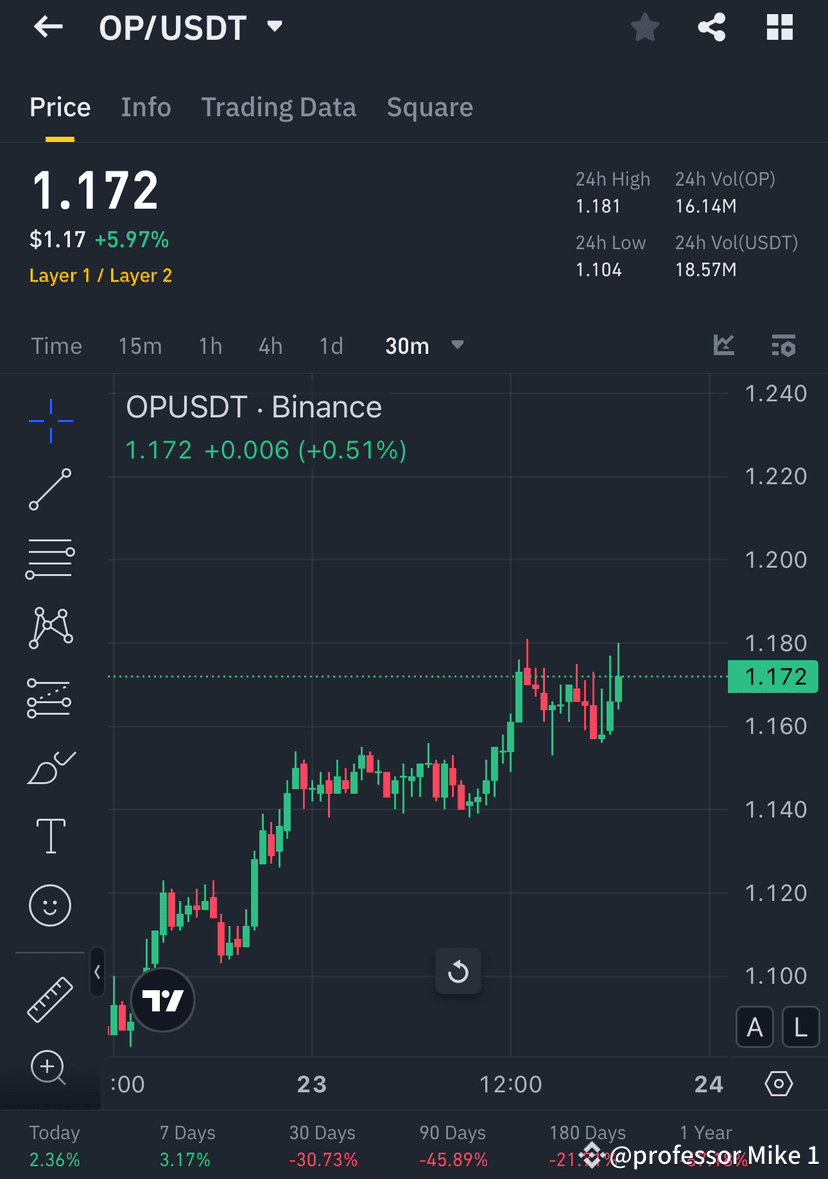Screen dimensions: 828x1179
Task: Open the Square tab
Action: tap(429, 107)
